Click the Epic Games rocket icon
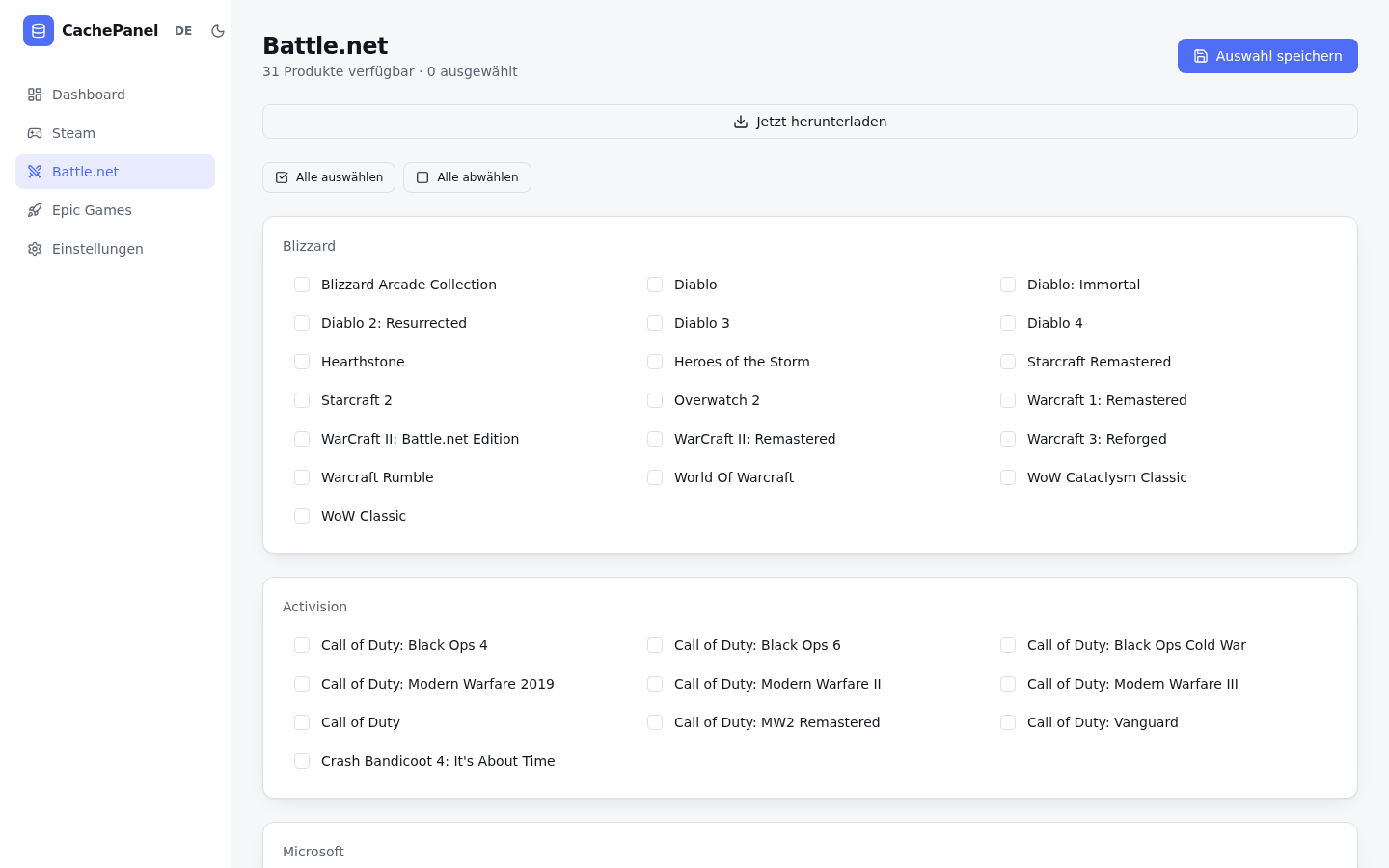The height and width of the screenshot is (868, 1389). (35, 210)
